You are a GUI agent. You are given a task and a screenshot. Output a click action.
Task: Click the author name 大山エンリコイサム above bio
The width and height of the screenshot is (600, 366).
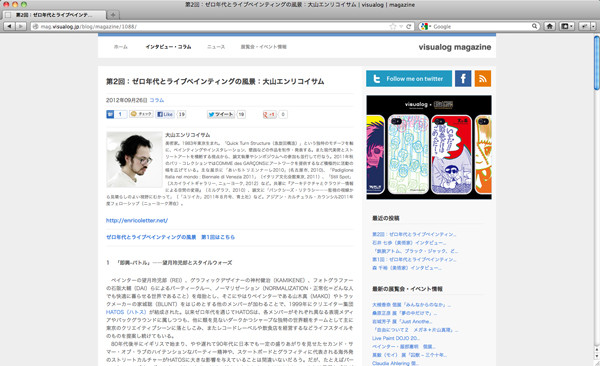point(188,135)
